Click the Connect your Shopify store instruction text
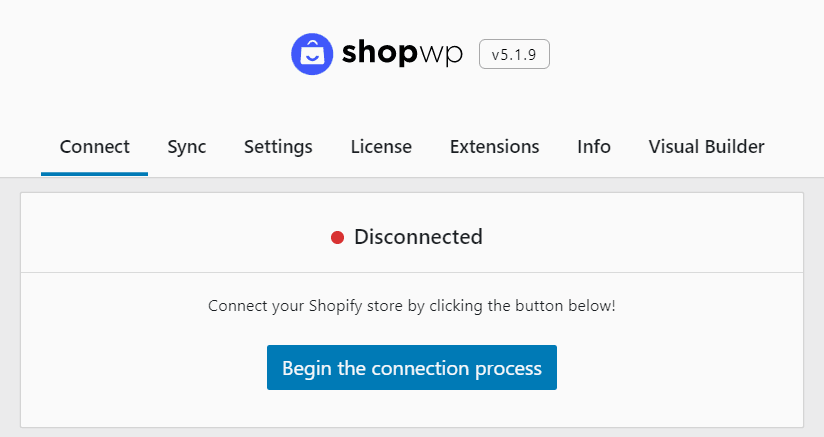Image resolution: width=824 pixels, height=437 pixels. click(412, 306)
